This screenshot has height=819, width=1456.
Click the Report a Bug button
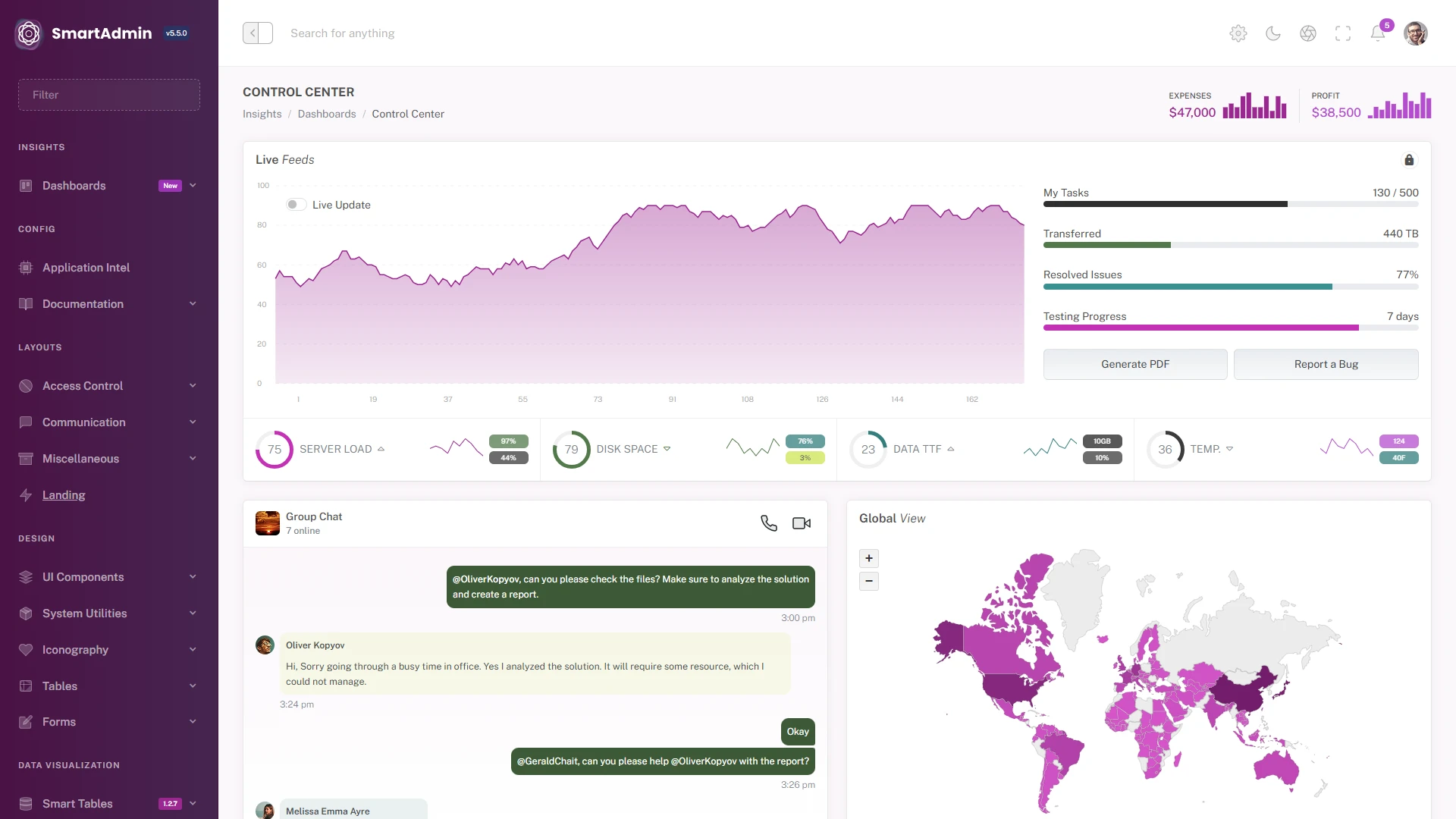point(1326,365)
